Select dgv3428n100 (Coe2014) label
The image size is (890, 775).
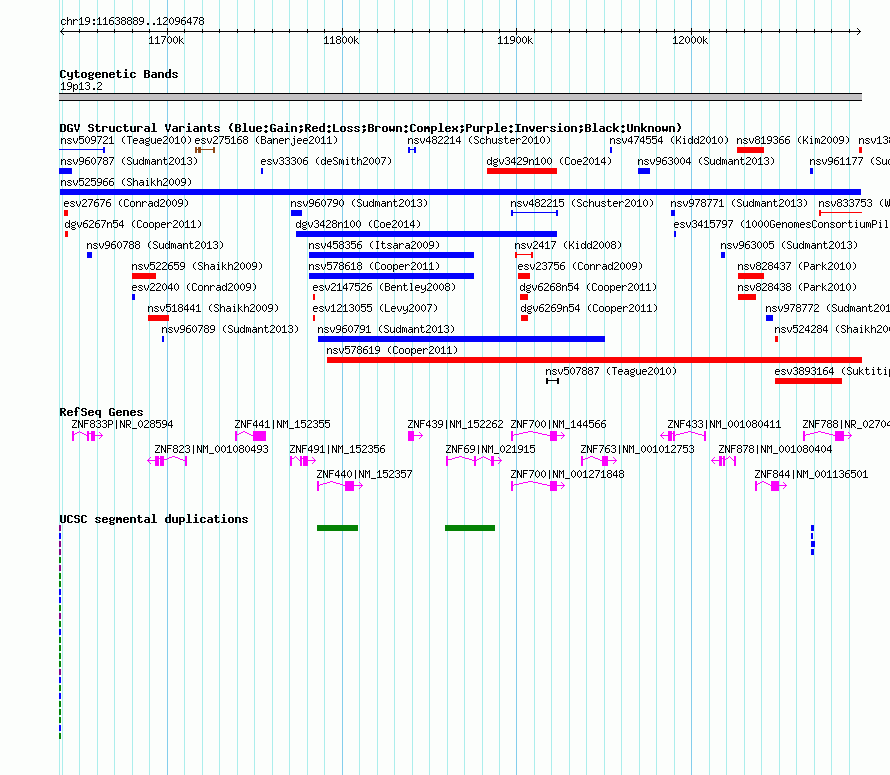pos(358,224)
